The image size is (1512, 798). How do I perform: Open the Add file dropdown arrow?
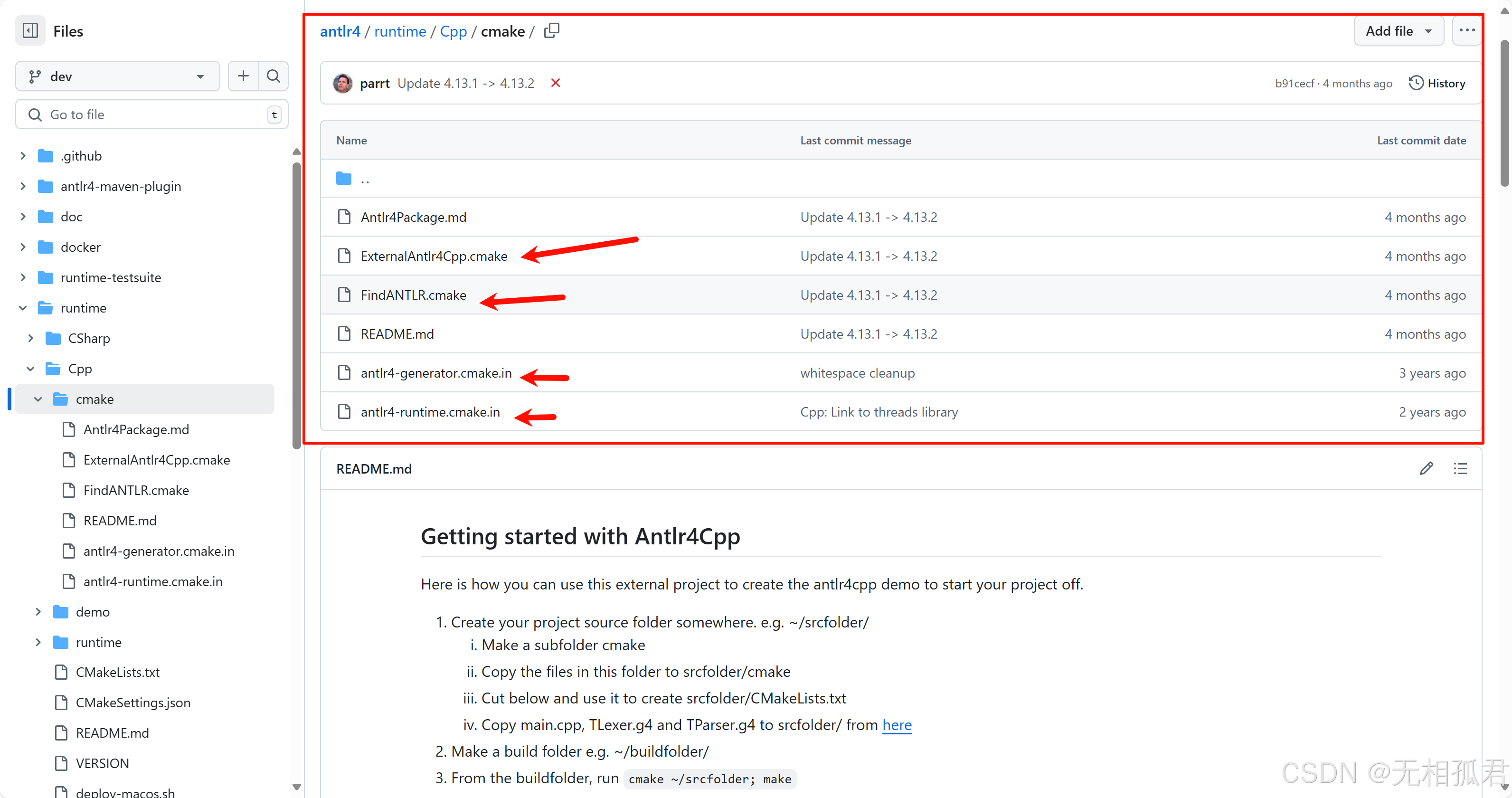click(1427, 30)
